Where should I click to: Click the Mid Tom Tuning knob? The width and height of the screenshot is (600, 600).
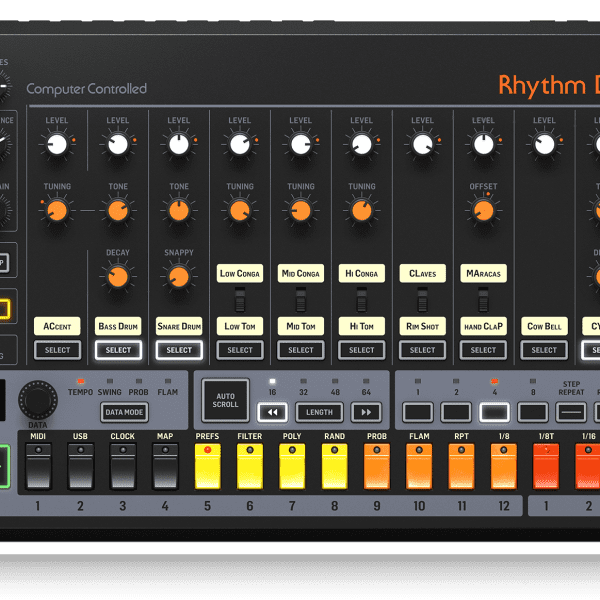pos(301,211)
